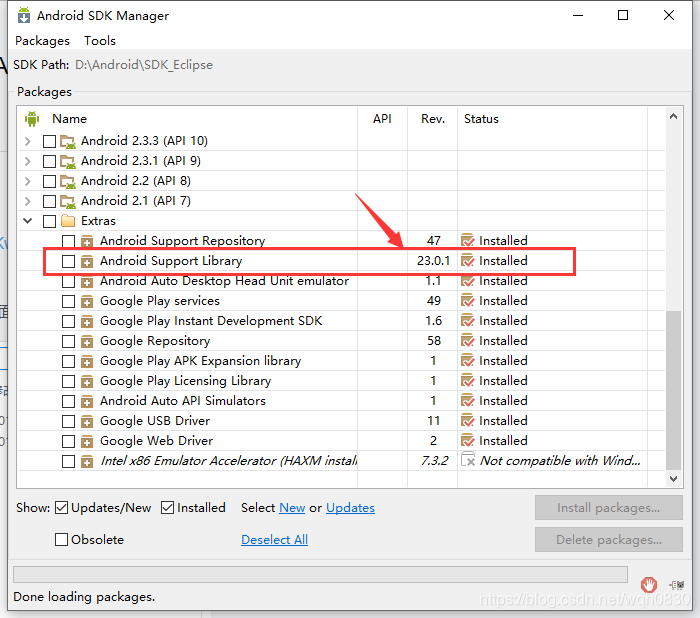Image resolution: width=700 pixels, height=618 pixels.
Task: Check the Google Play services checkbox
Action: click(68, 301)
